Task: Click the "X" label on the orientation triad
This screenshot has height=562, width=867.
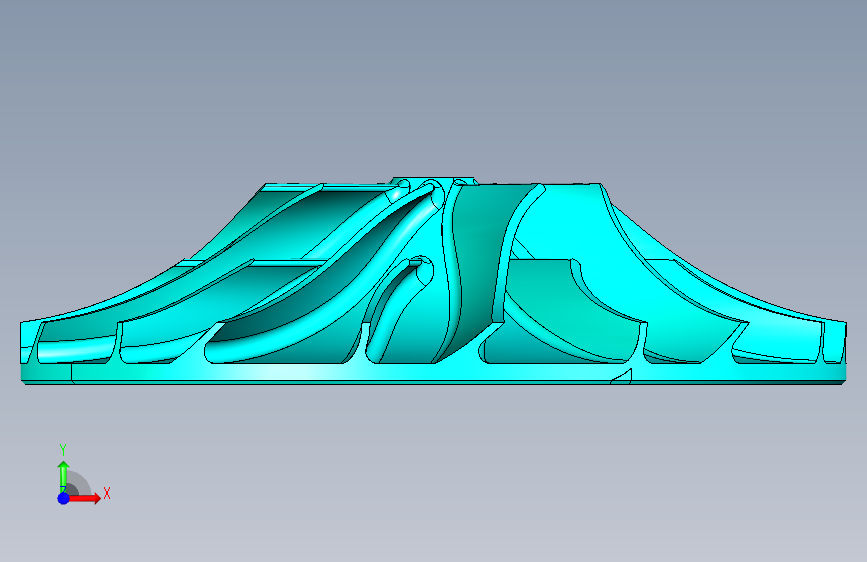Action: [107, 493]
